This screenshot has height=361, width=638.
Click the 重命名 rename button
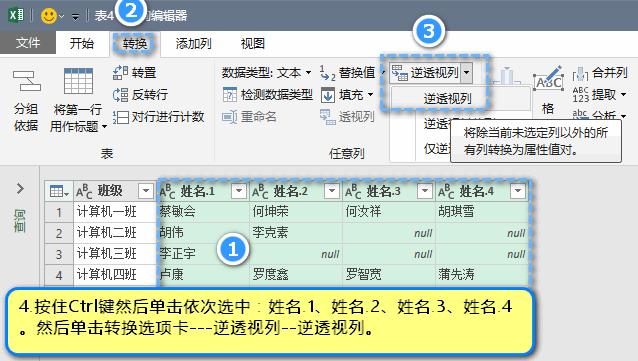coord(249,117)
